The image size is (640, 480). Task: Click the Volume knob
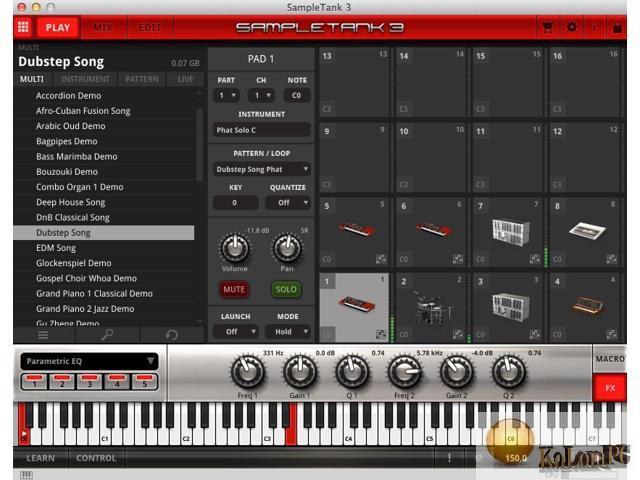[x=235, y=248]
